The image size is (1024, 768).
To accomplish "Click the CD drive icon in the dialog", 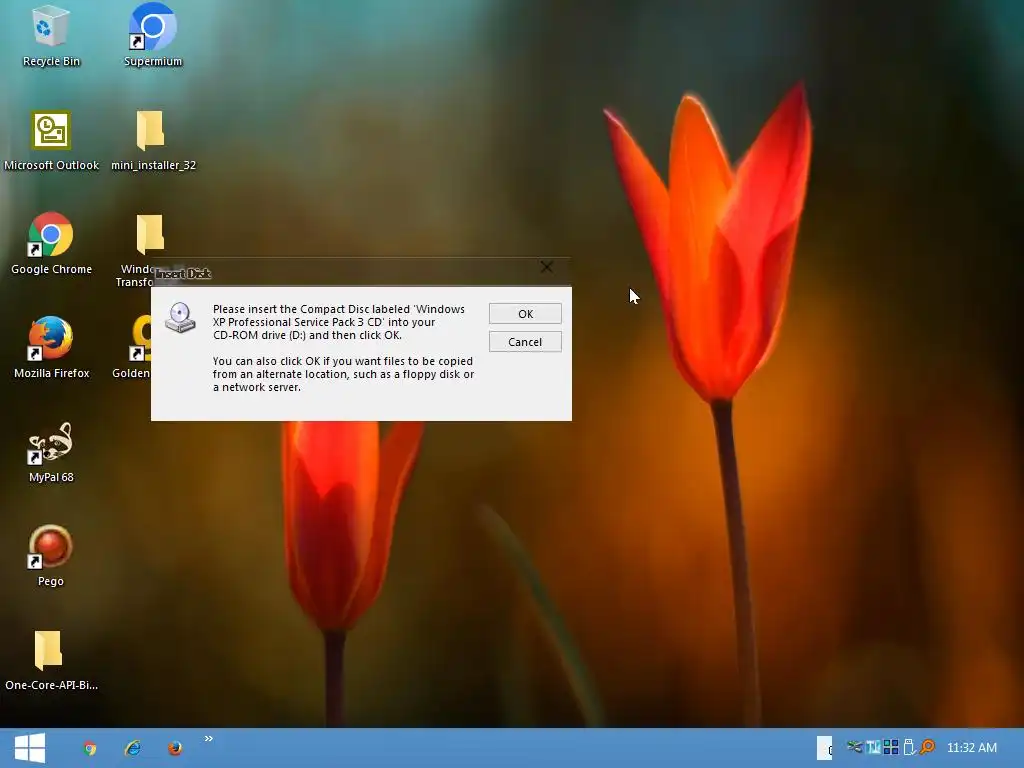I will pos(180,318).
